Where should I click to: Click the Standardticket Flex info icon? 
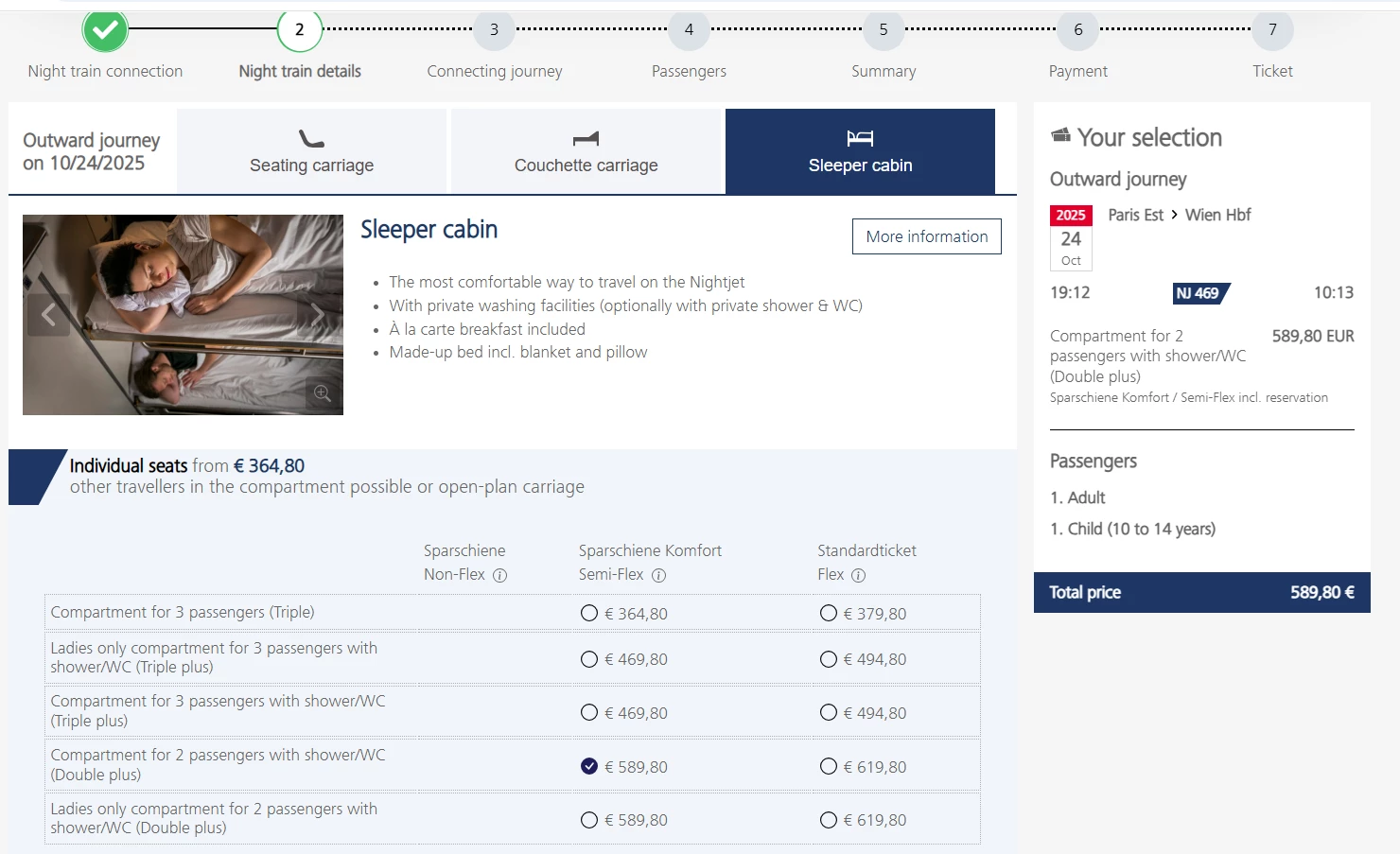pyautogui.click(x=858, y=575)
